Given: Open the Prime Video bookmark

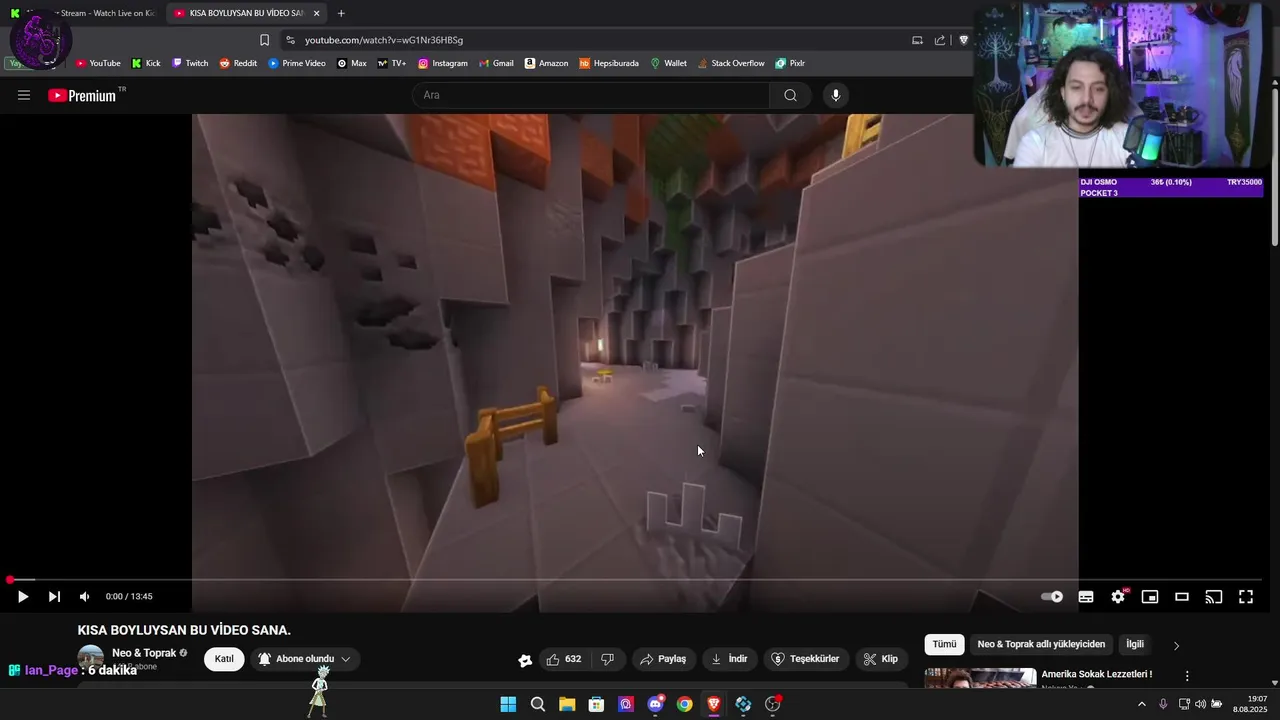Looking at the screenshot, I should pos(297,63).
